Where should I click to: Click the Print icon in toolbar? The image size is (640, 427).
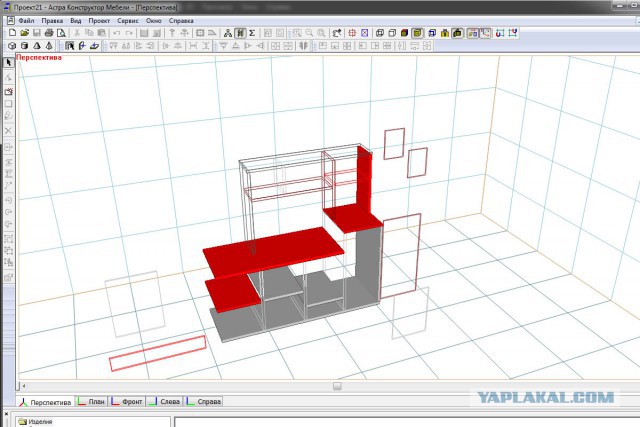tap(49, 33)
